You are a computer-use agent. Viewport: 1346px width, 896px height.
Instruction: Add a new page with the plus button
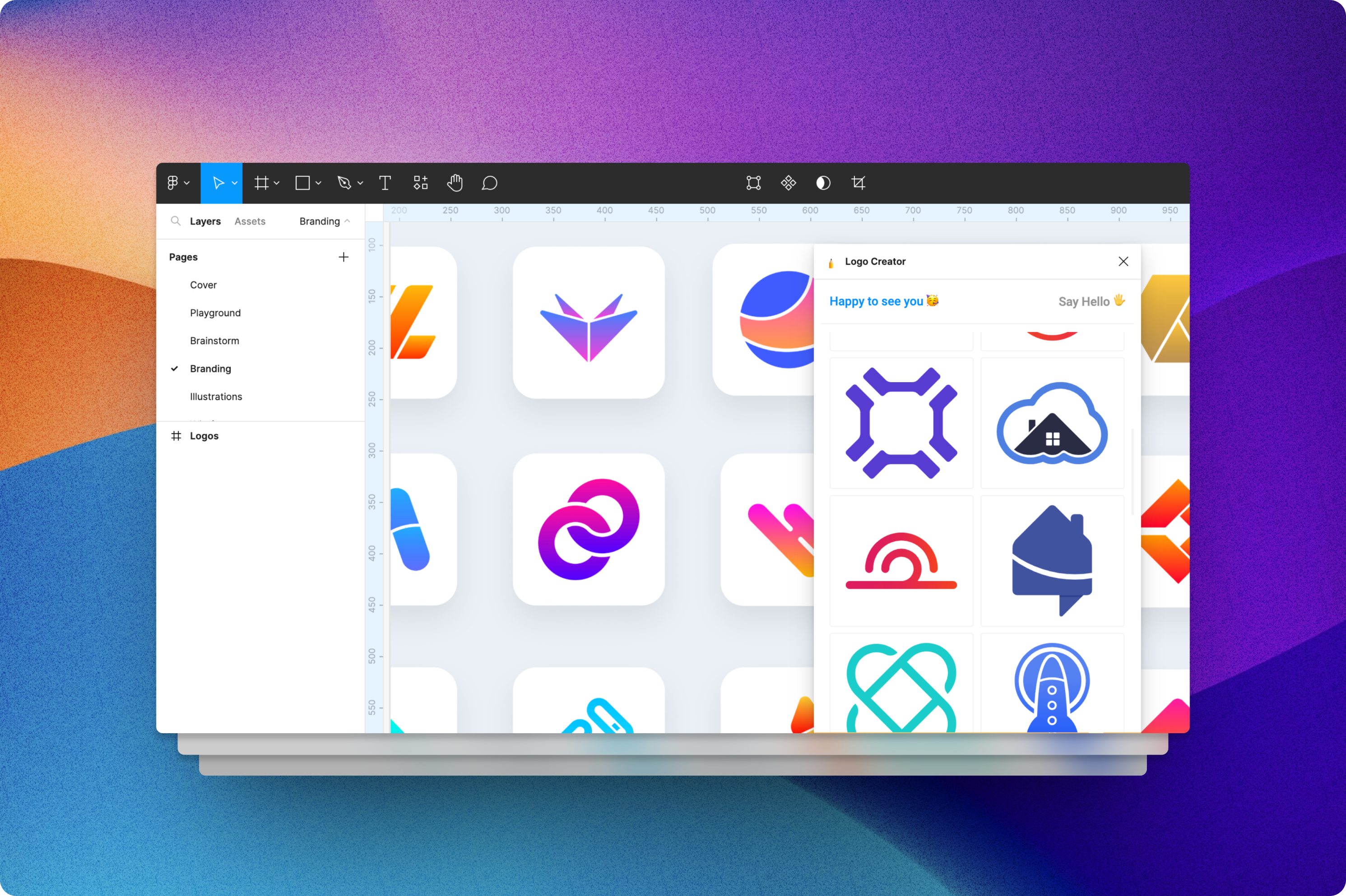(x=343, y=257)
